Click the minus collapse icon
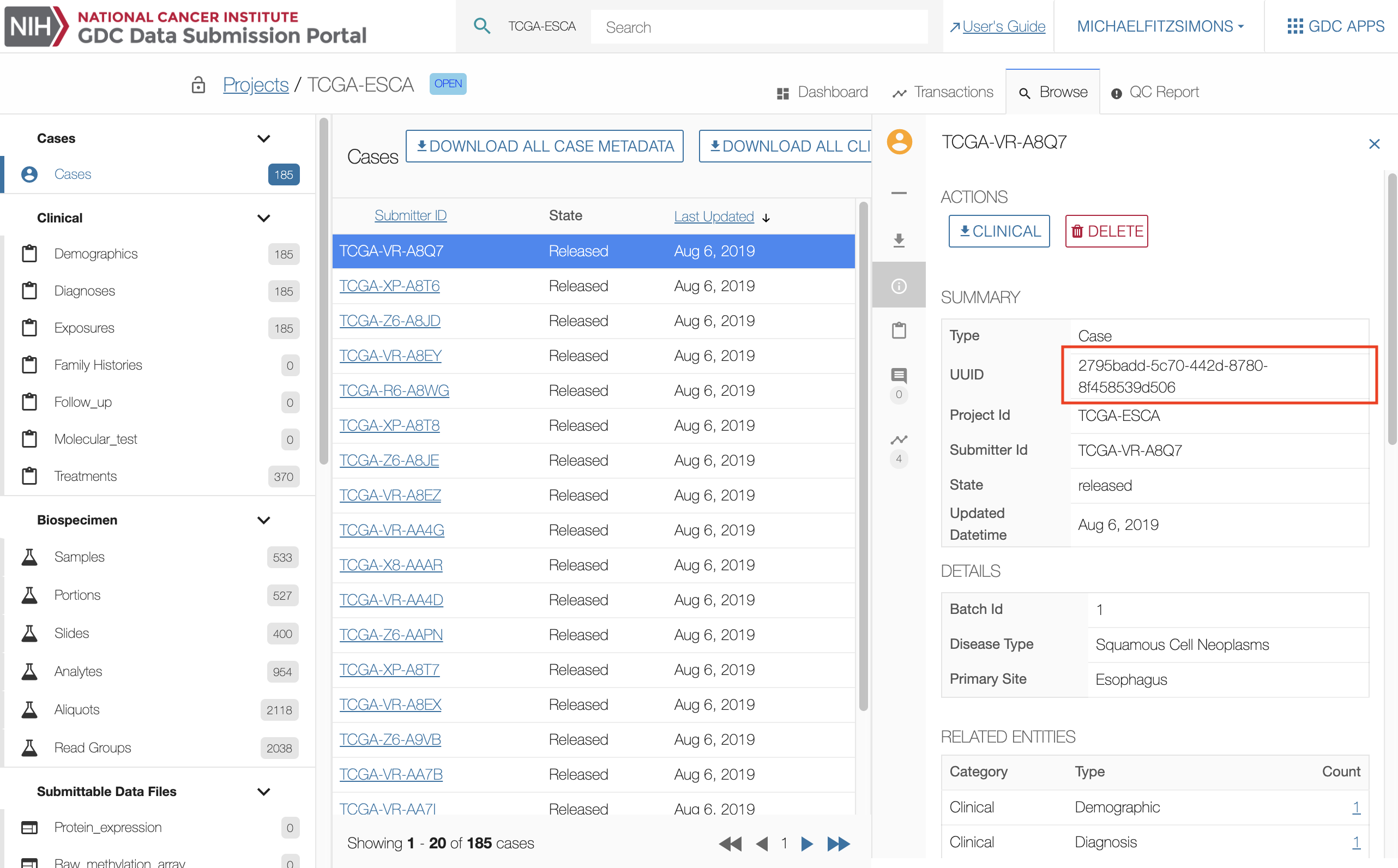 [899, 194]
